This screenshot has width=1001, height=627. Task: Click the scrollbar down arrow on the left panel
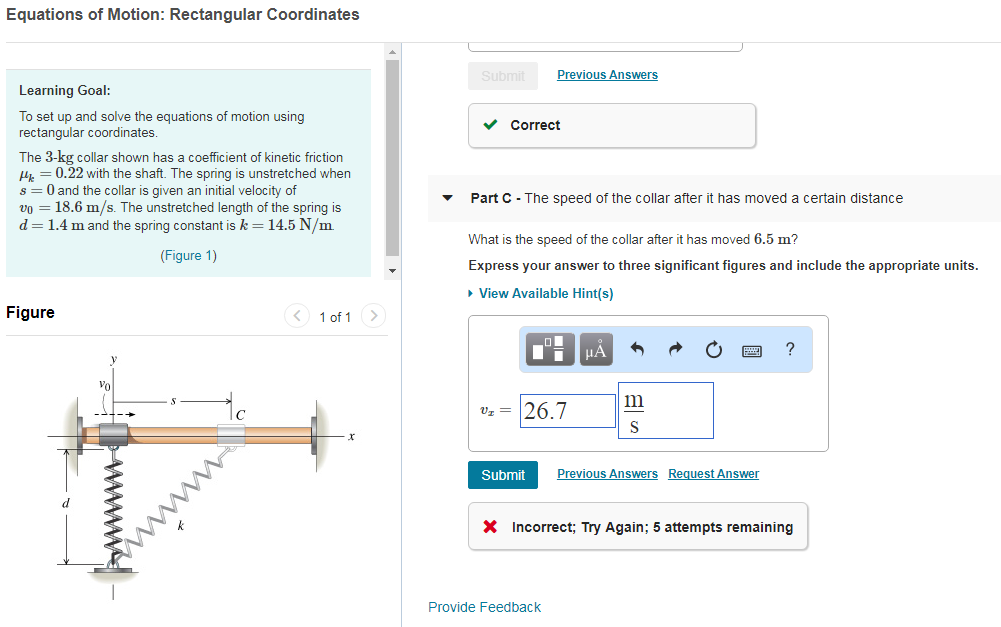click(x=391, y=270)
